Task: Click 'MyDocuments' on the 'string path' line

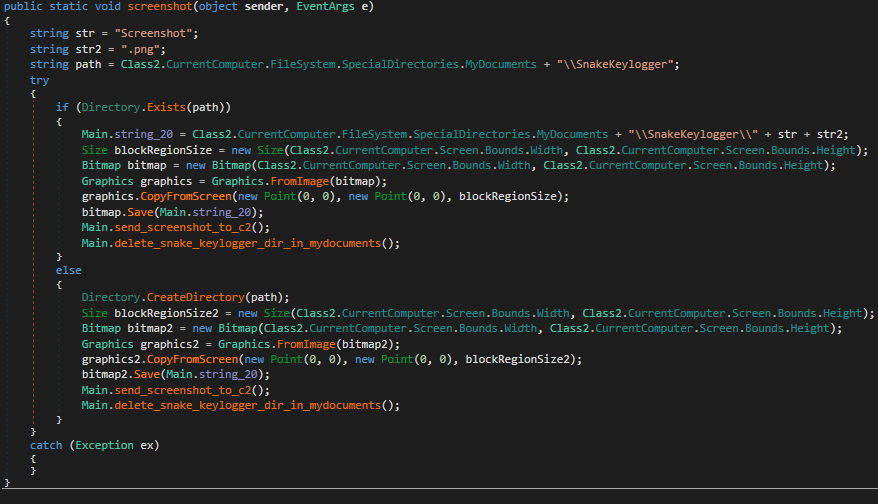Action: pyautogui.click(x=501, y=64)
